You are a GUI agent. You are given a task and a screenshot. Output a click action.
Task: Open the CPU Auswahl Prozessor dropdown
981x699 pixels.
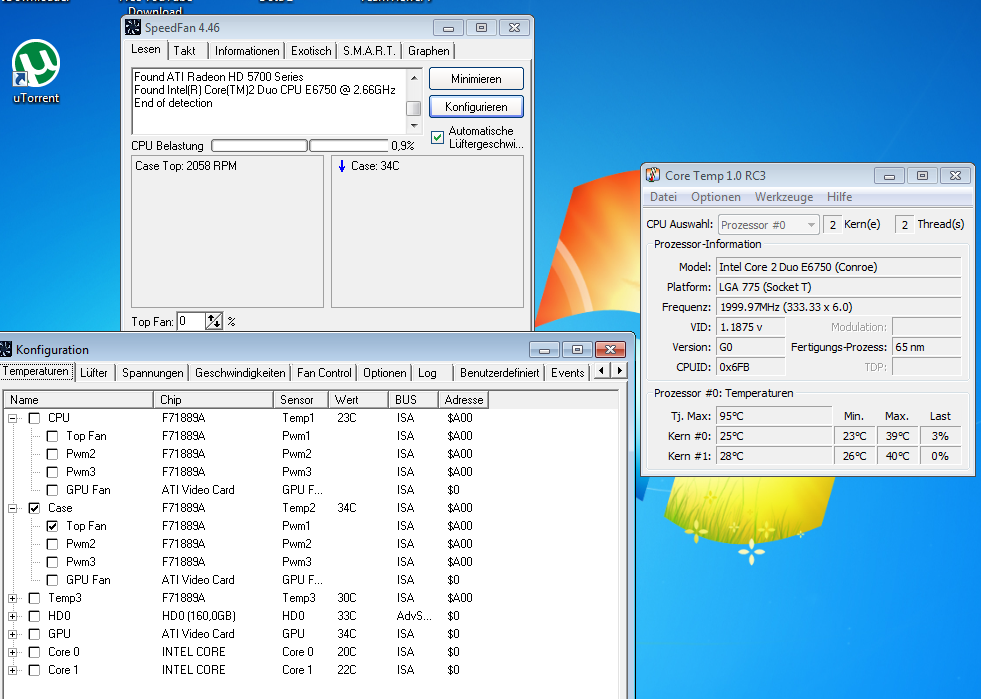[x=768, y=225]
